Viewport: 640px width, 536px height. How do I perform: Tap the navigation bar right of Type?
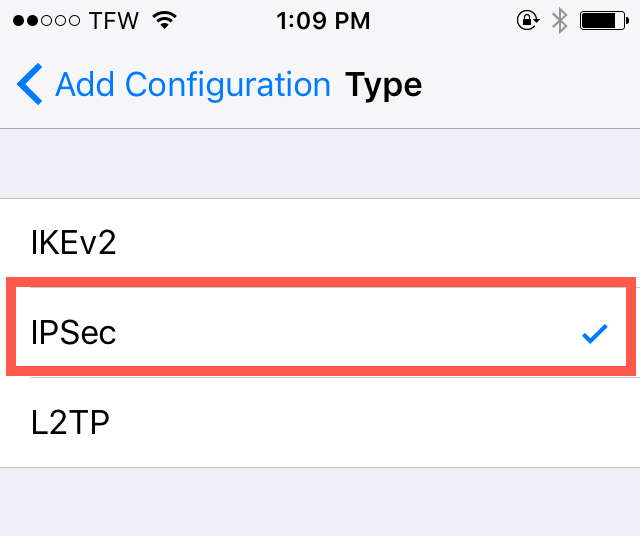[x=531, y=85]
